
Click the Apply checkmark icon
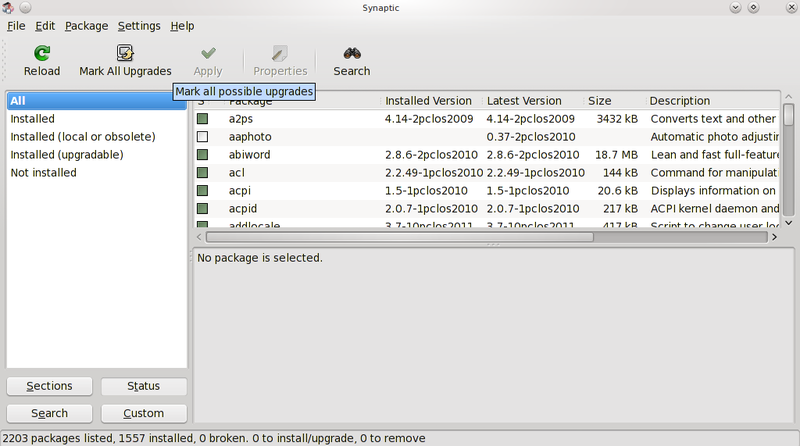coord(208,53)
